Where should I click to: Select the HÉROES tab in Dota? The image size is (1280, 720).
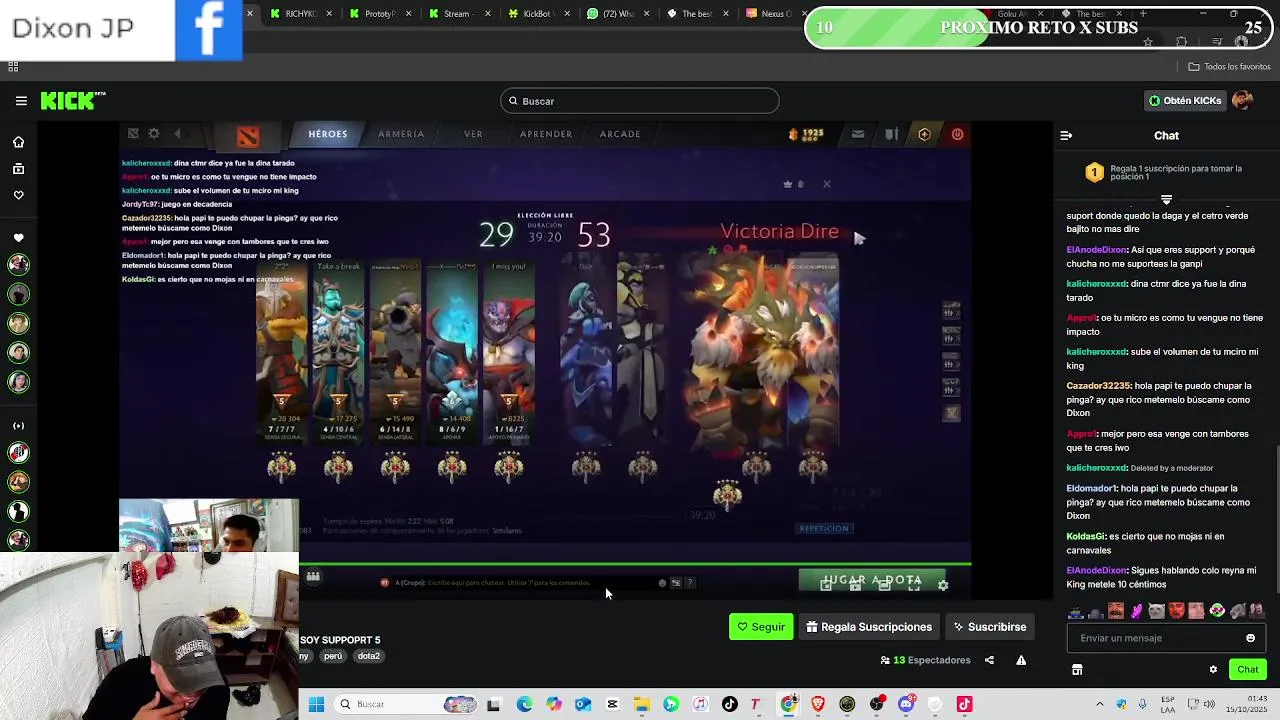point(328,134)
